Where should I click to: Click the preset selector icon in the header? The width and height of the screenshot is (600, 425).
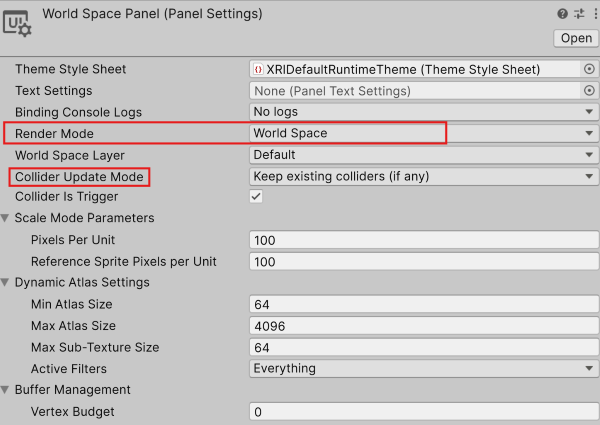click(x=575, y=14)
